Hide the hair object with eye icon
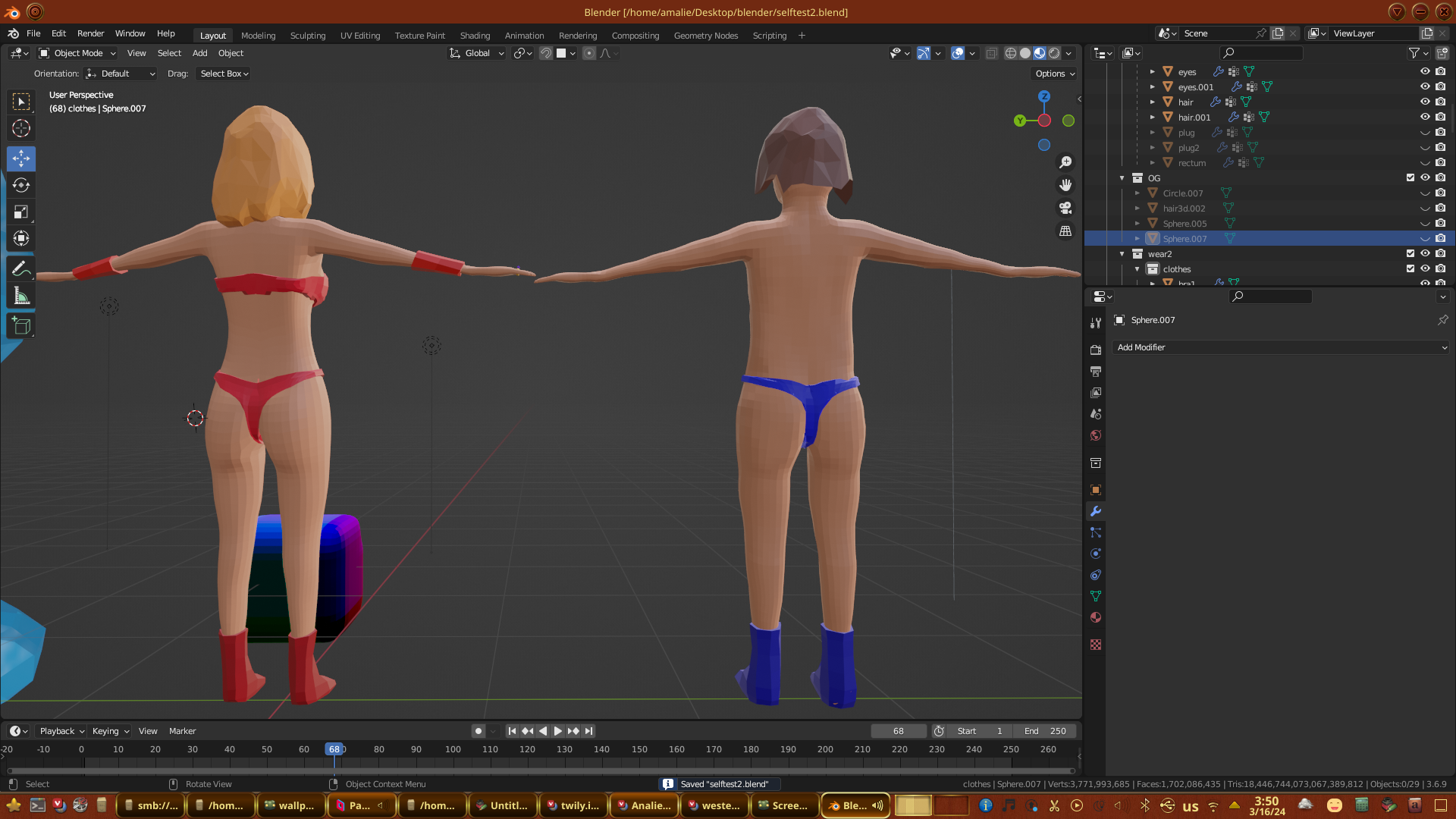Viewport: 1456px width, 819px height. [1425, 102]
